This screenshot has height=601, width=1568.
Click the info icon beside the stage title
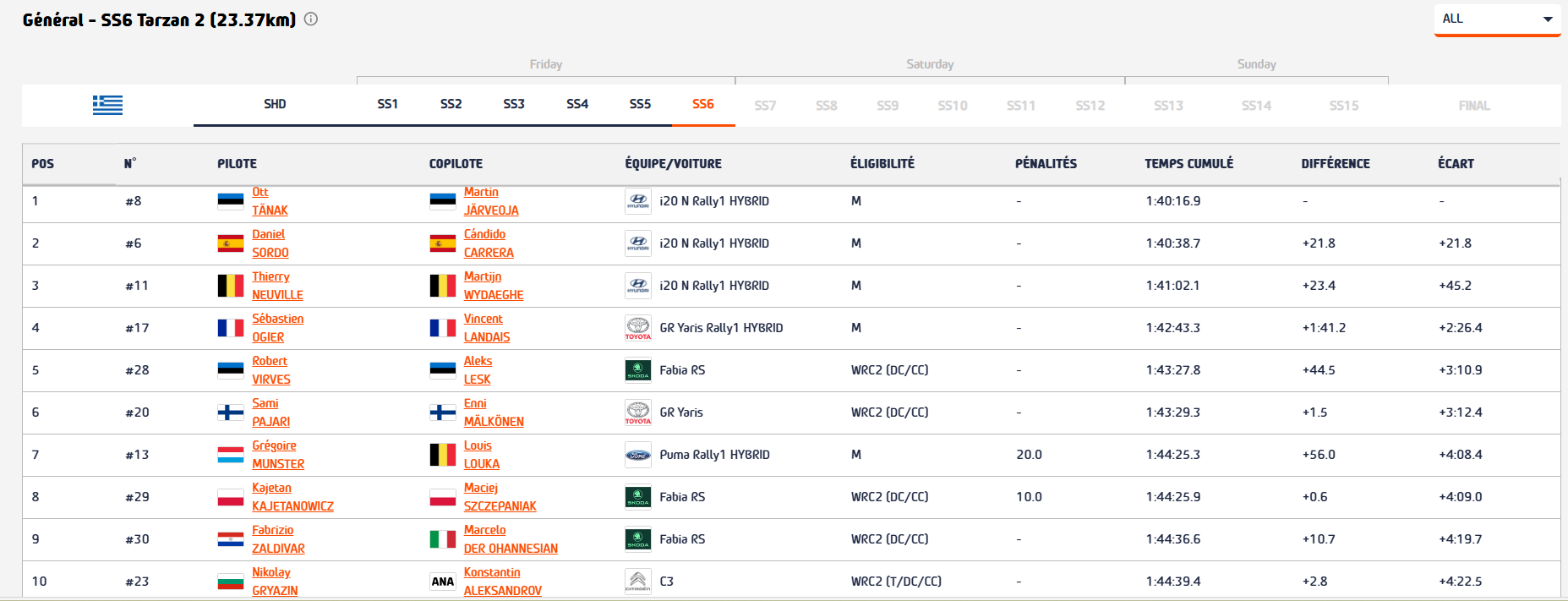coord(311,19)
